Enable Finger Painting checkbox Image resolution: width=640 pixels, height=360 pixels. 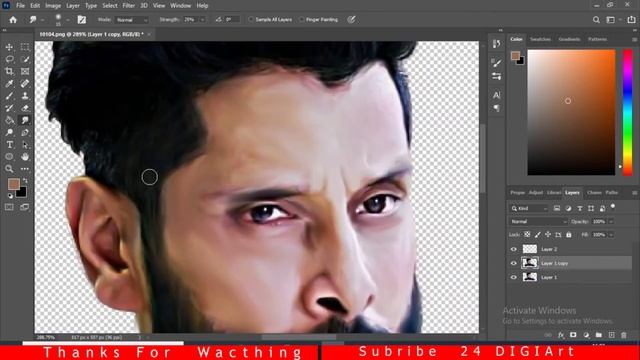(x=302, y=20)
